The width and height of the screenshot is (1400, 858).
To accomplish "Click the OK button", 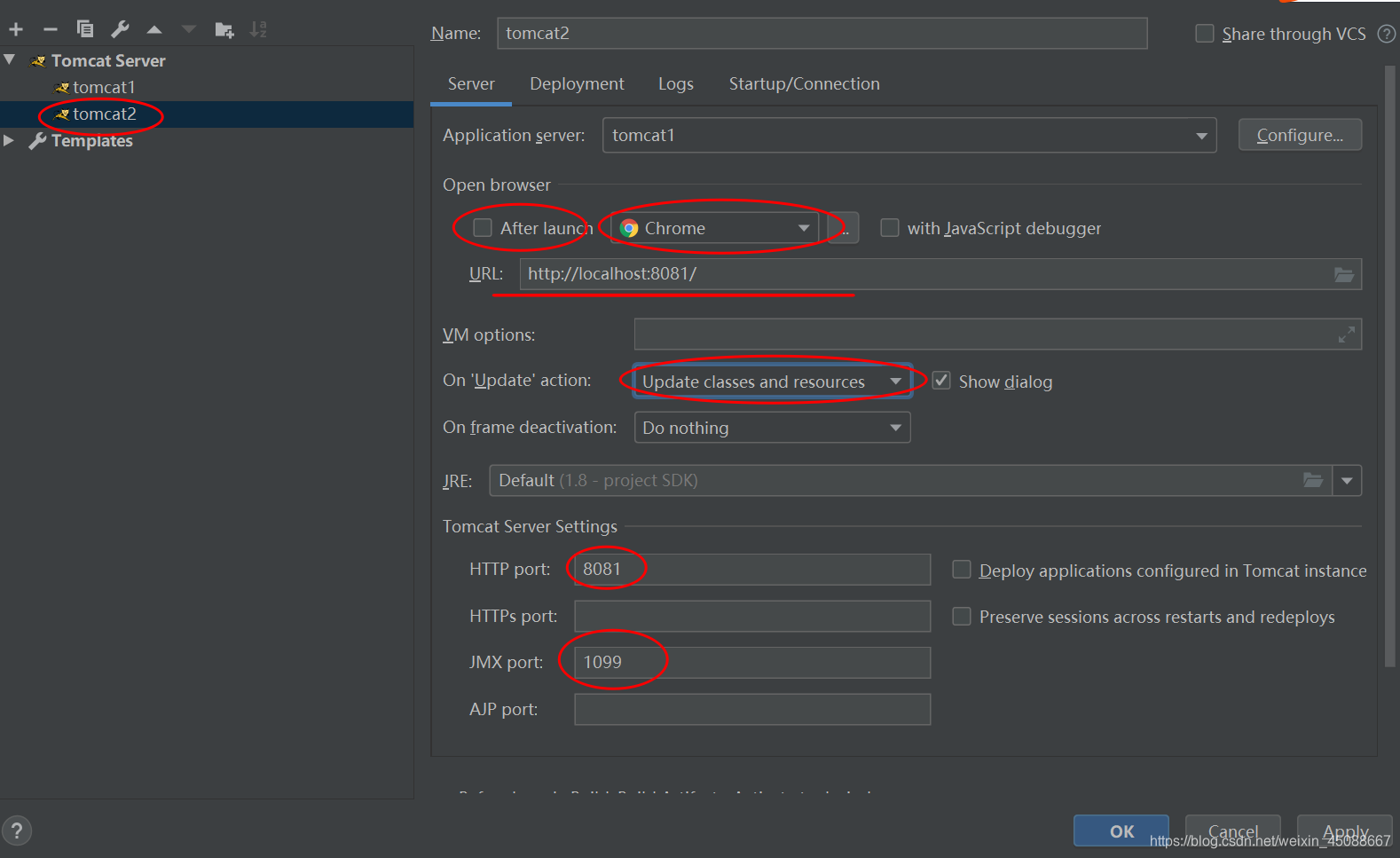I will tap(1121, 831).
